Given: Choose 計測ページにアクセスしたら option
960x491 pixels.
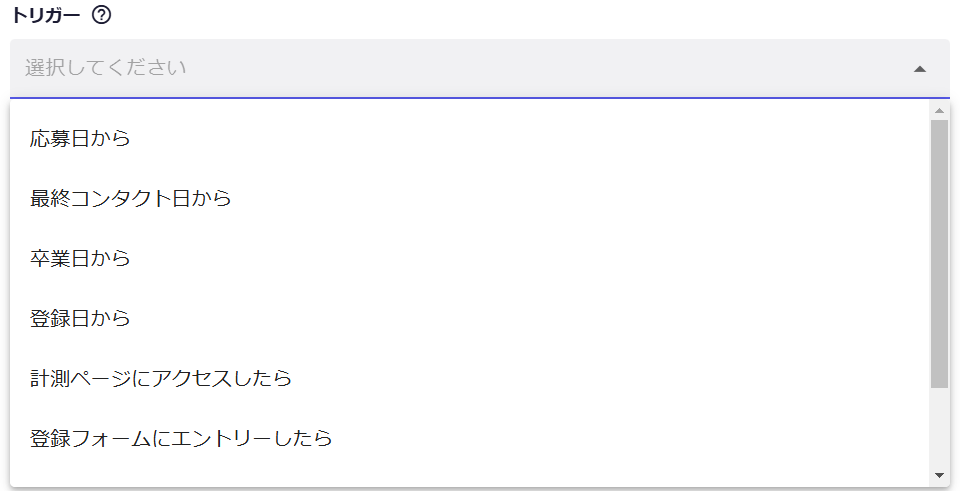Looking at the screenshot, I should (x=161, y=379).
